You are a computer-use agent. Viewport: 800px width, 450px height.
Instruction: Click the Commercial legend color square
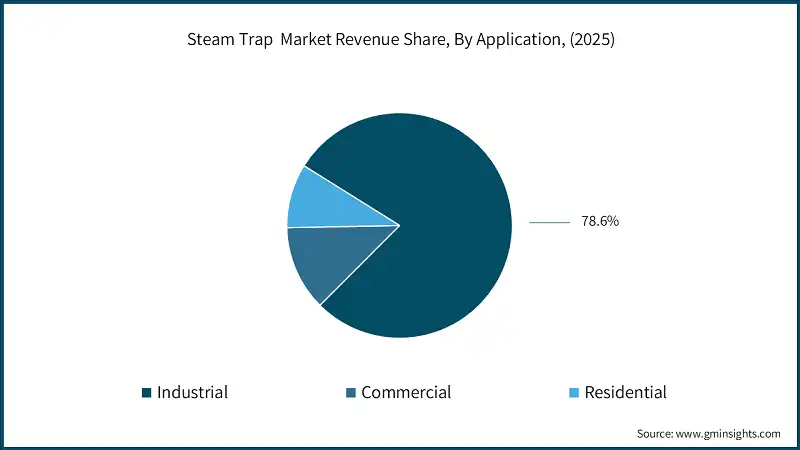click(351, 393)
